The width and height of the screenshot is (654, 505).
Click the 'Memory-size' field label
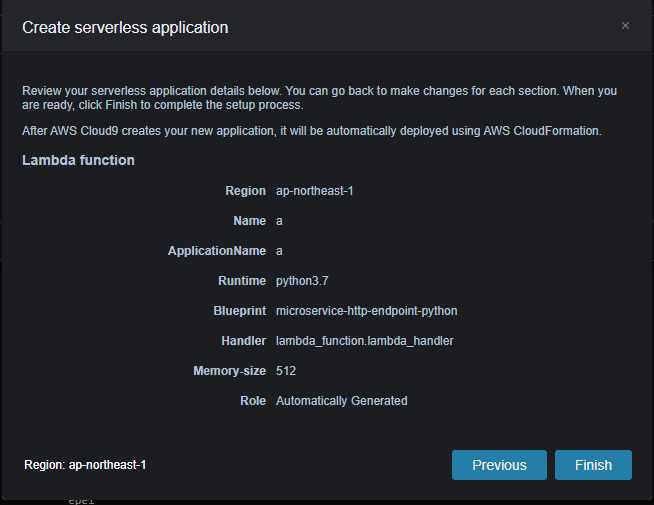coord(229,371)
